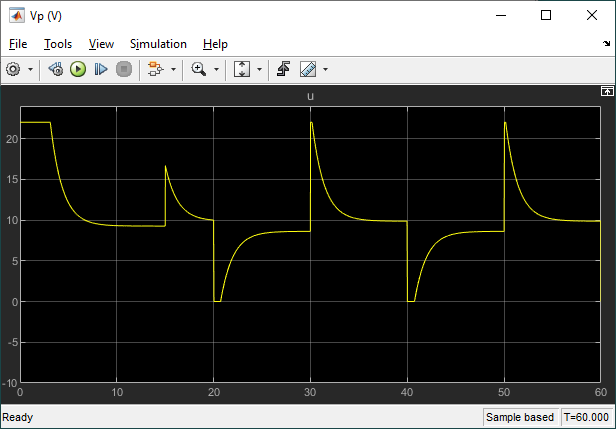Select the Zoom tool magnifier
The height and width of the screenshot is (429, 616).
coord(199,69)
